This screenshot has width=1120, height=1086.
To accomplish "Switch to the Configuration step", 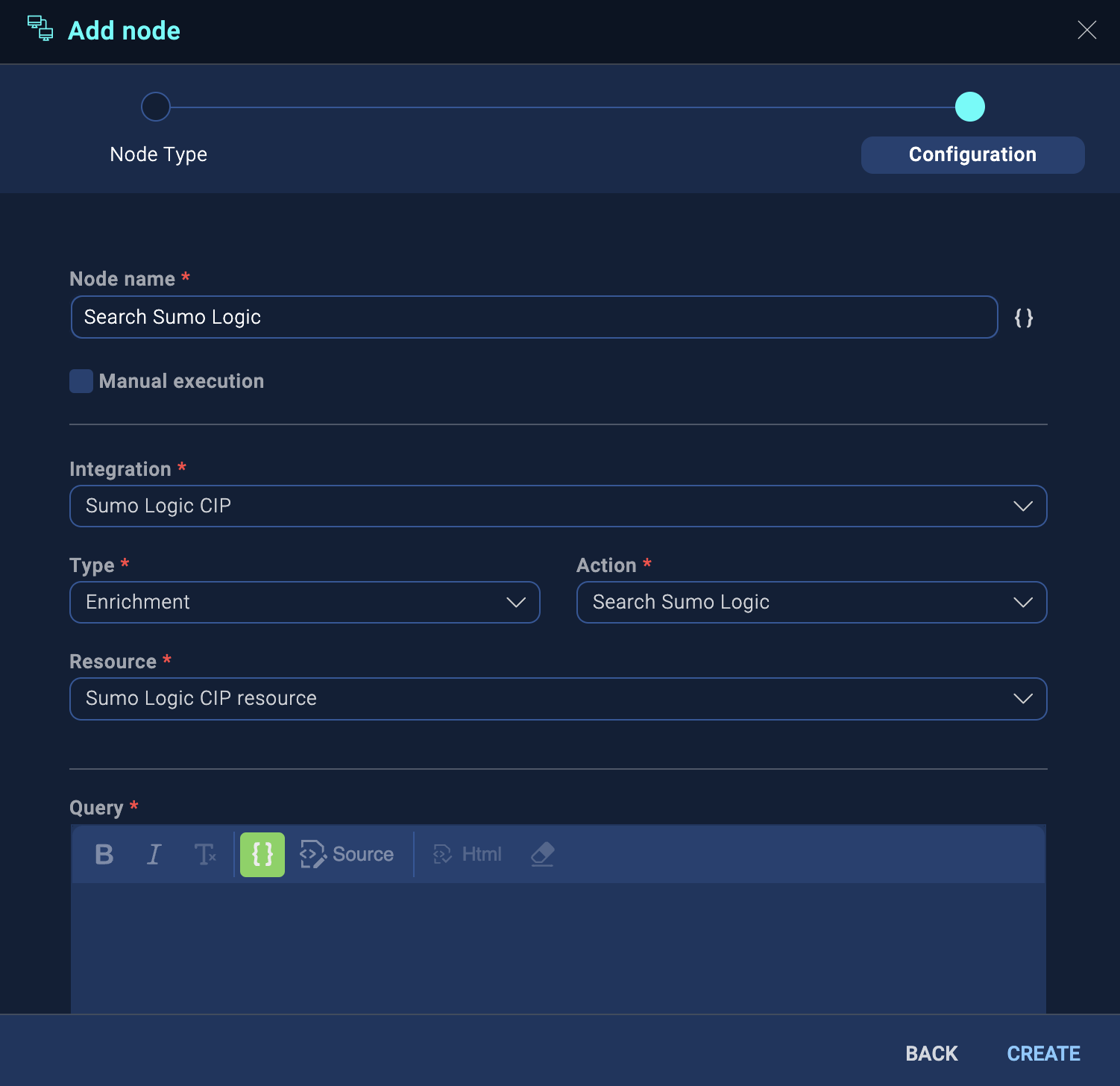I will 972,154.
